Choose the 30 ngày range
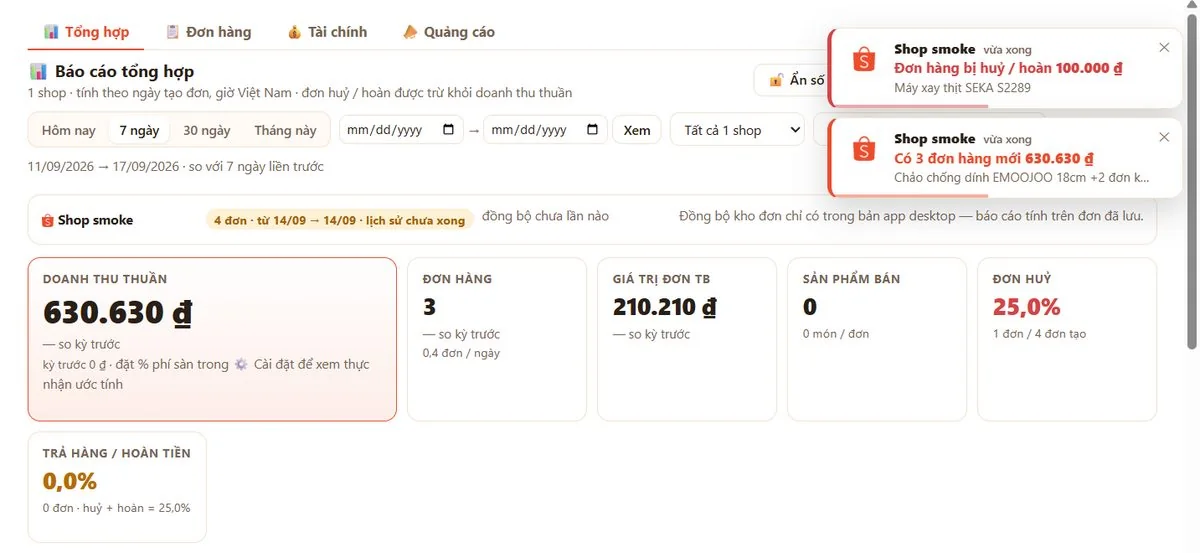The width and height of the screenshot is (1200, 553). coord(207,130)
